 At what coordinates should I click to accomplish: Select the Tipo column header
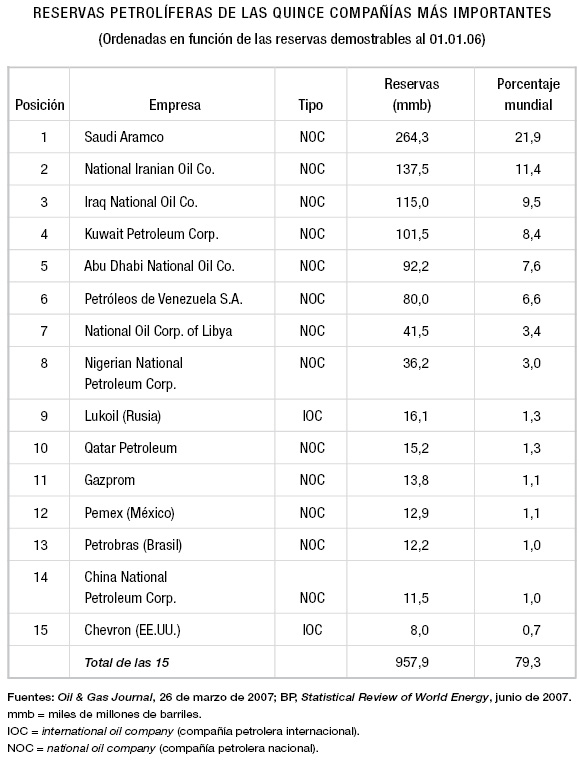311,105
